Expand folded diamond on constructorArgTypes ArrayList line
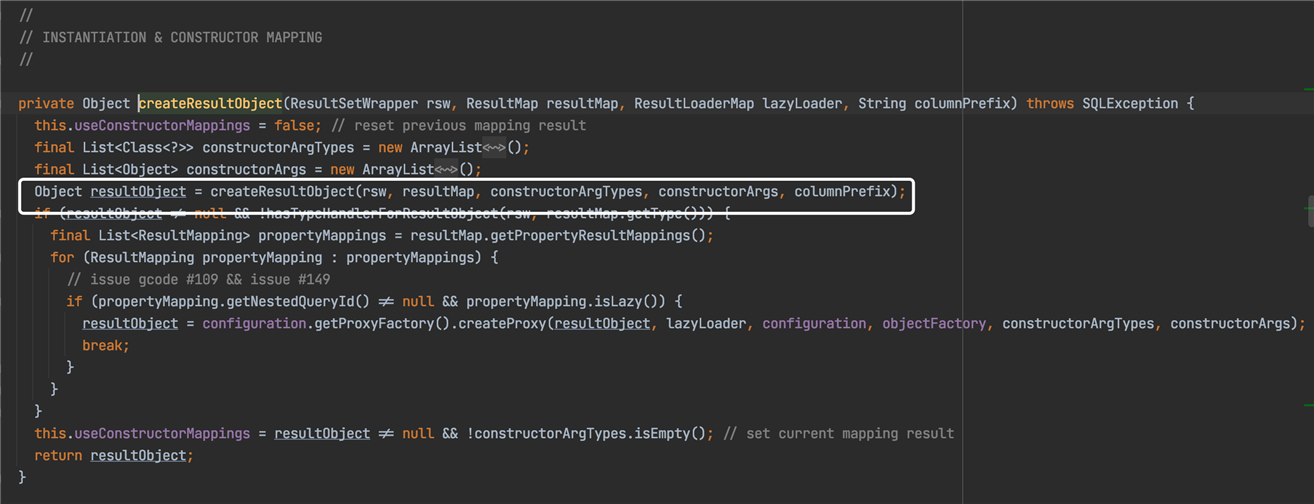 click(496, 147)
